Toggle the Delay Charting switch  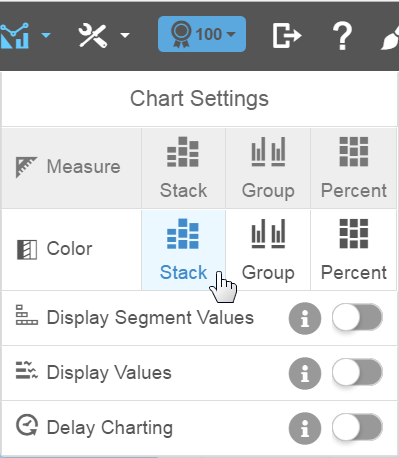[x=357, y=427]
